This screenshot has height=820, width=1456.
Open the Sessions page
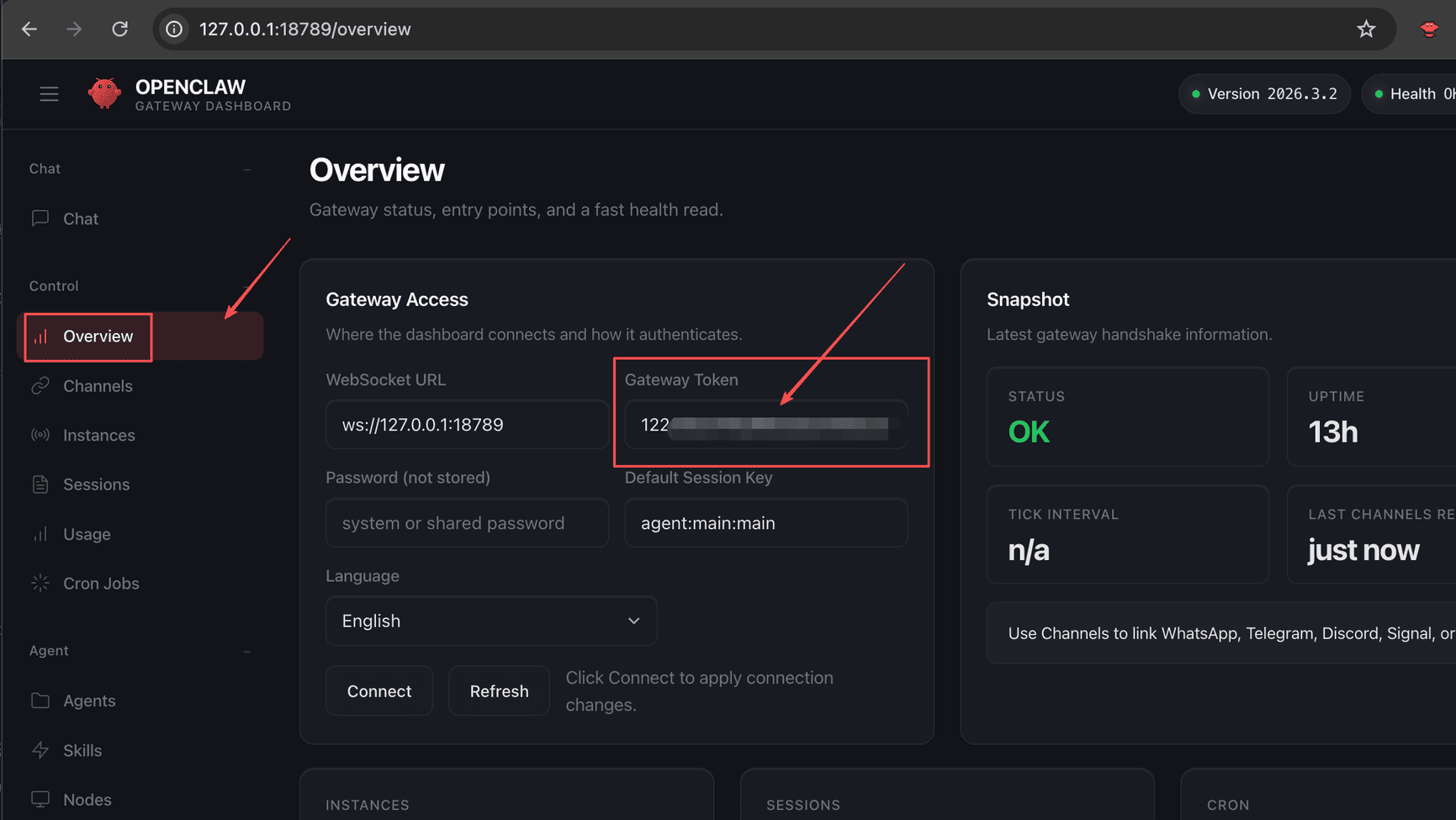pos(96,484)
